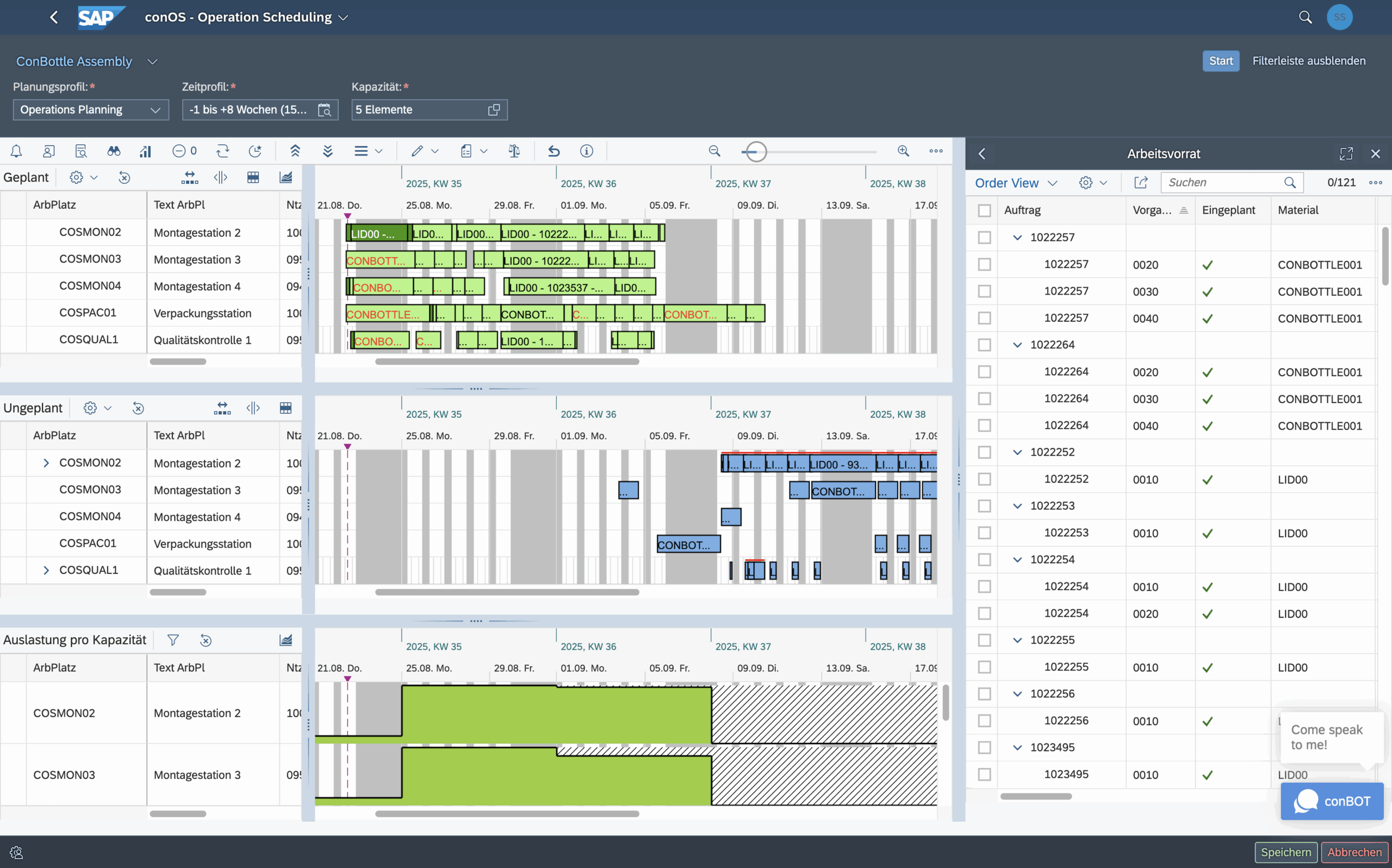This screenshot has height=868, width=1392.
Task: Open the Planungsprofil Operations Planning dropdown
Action: coord(91,110)
